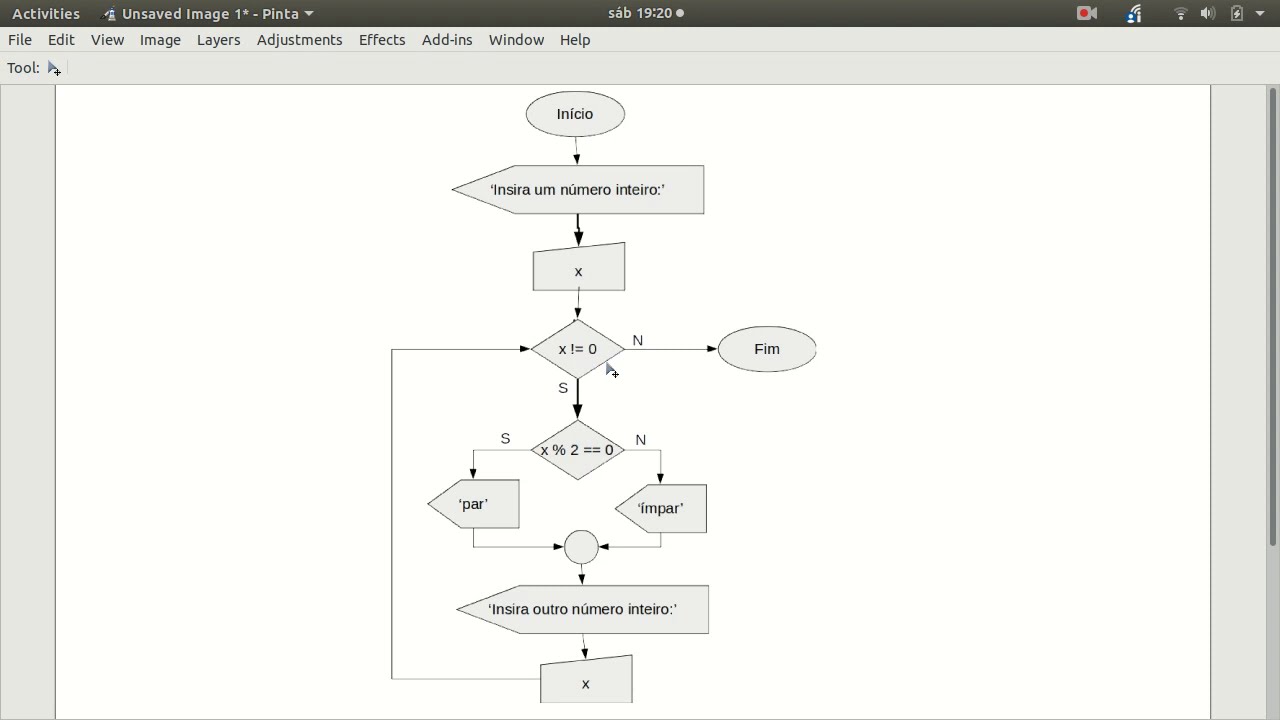1280x720 pixels.
Task: Open the Wi-Fi status icon
Action: 1181,14
